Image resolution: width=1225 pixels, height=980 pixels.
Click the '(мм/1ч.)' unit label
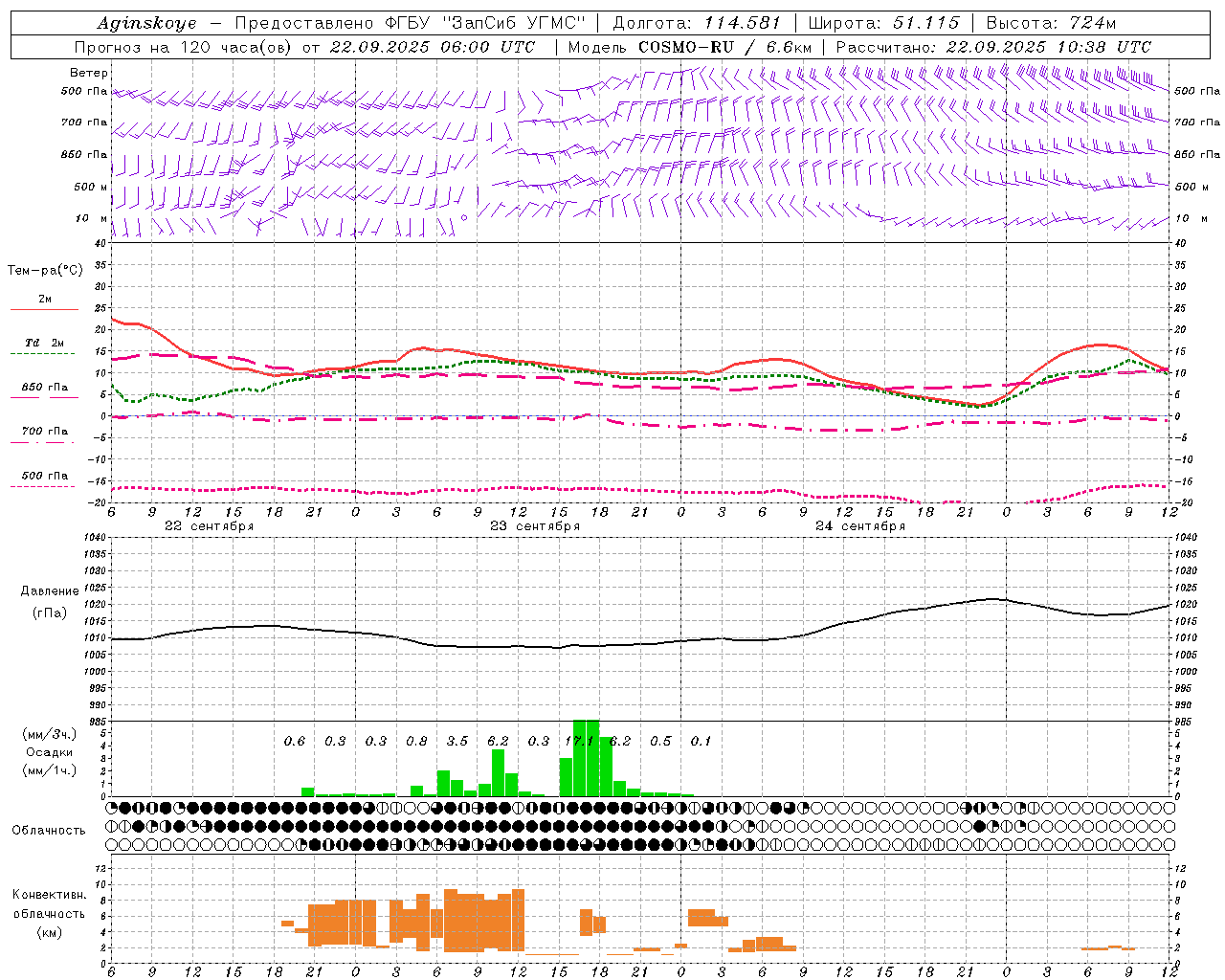50,770
